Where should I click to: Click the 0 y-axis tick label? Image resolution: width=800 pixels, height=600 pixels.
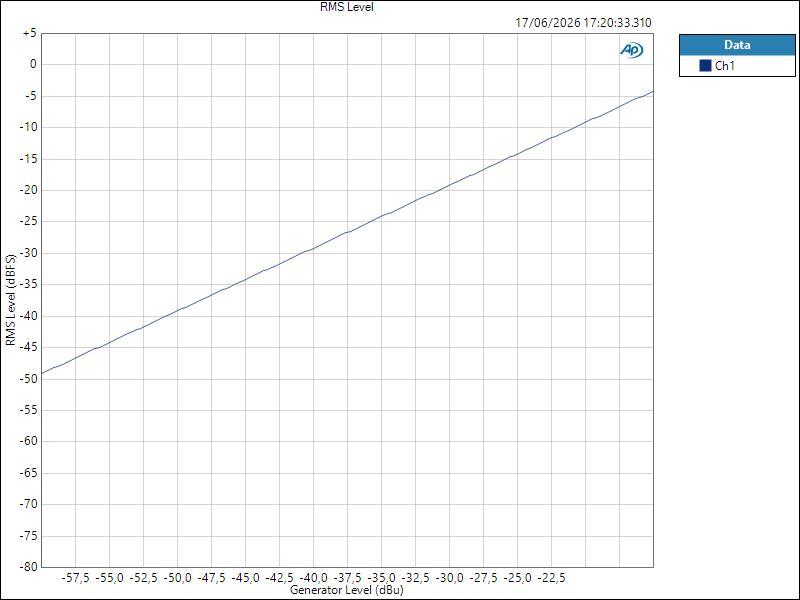pos(34,64)
